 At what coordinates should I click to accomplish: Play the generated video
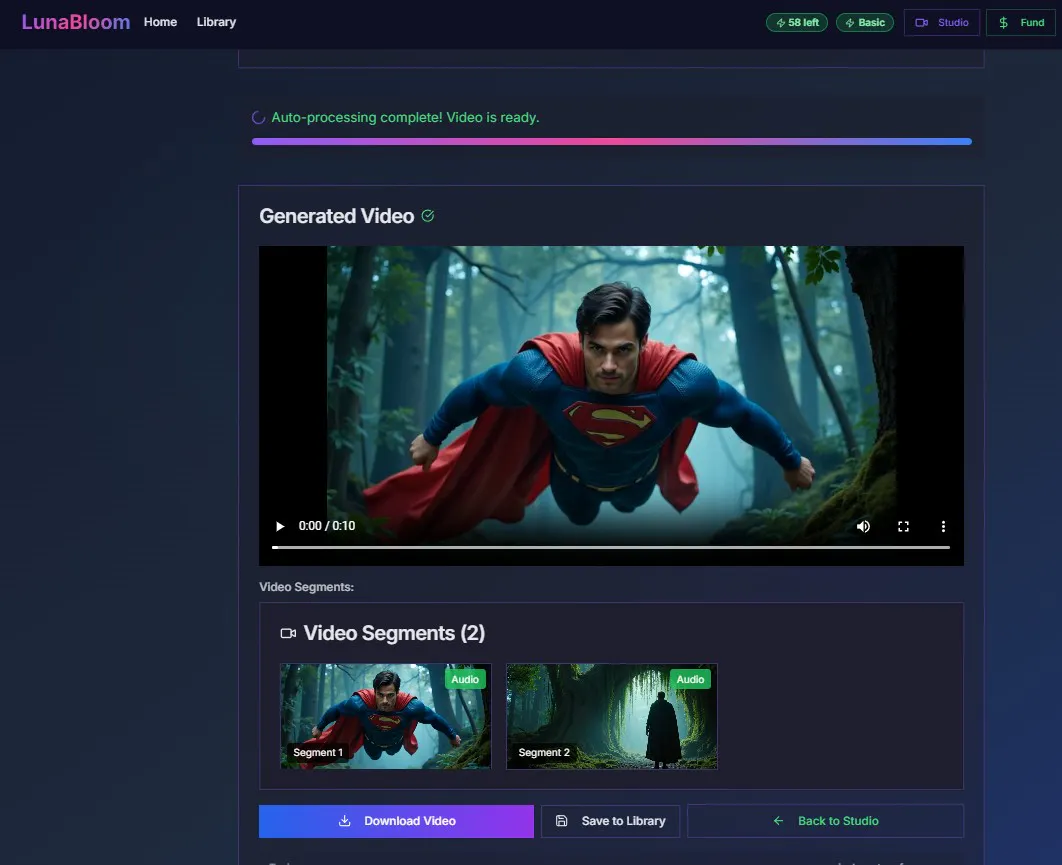pyautogui.click(x=280, y=526)
